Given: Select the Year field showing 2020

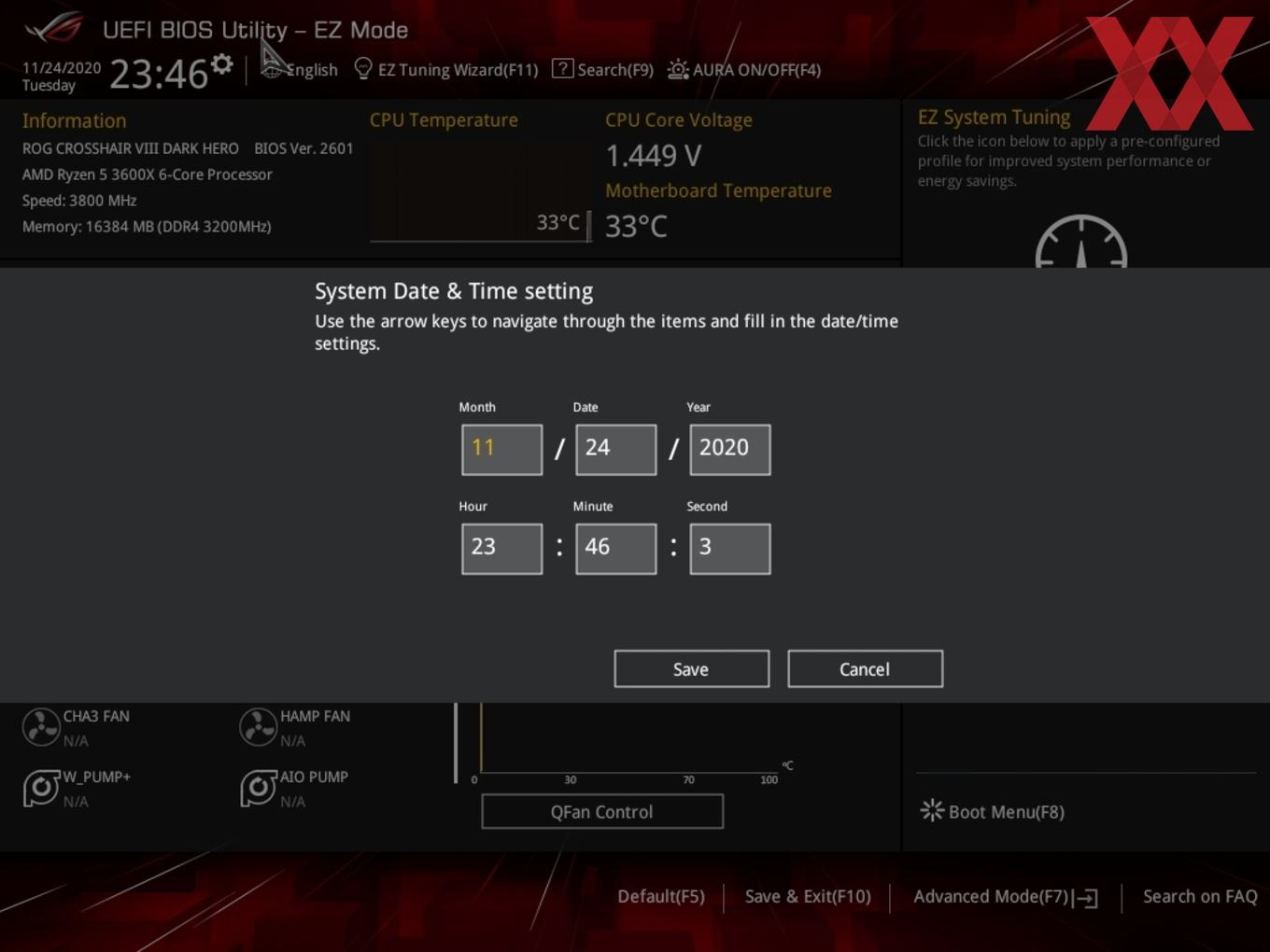Looking at the screenshot, I should [729, 449].
